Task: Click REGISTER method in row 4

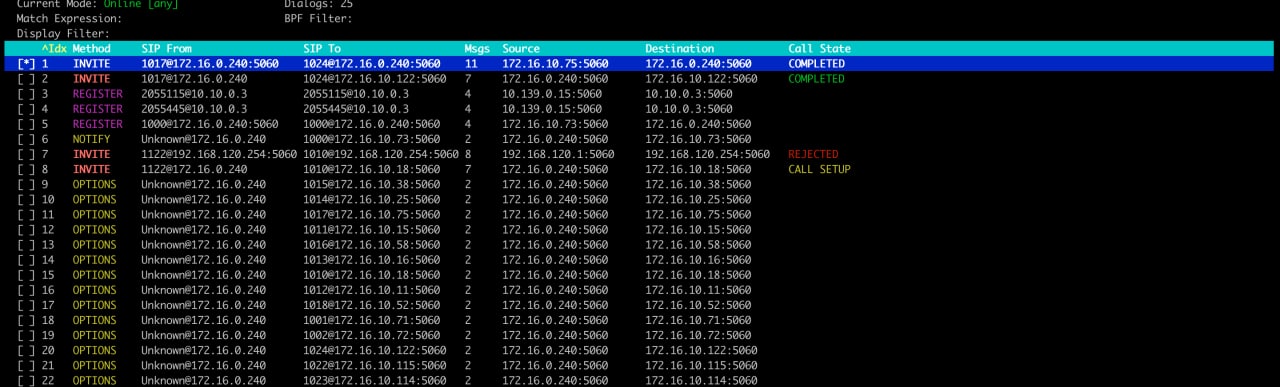Action: (97, 109)
